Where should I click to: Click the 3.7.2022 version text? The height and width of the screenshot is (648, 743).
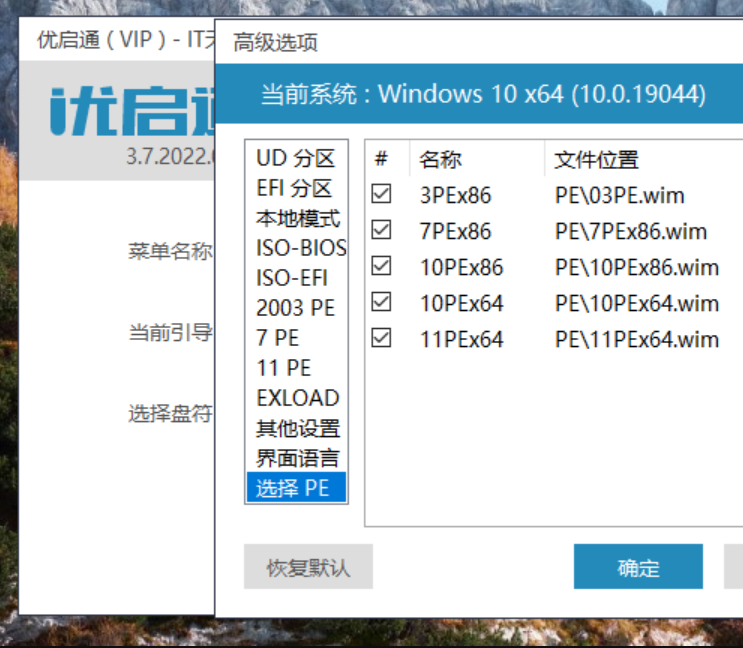tap(170, 156)
